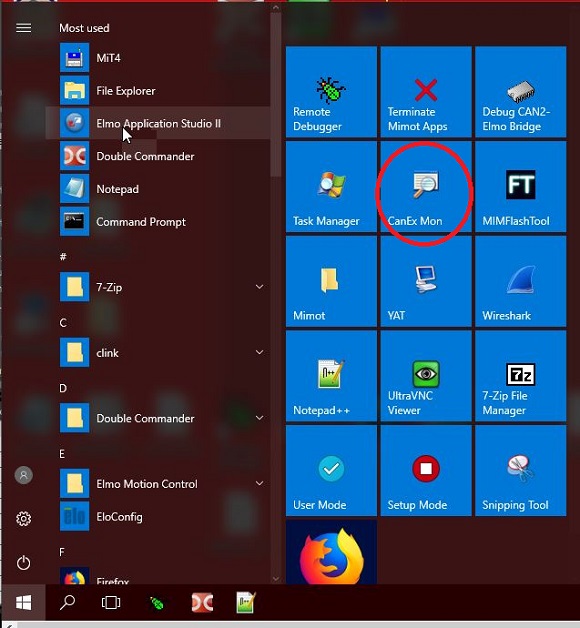Expand the Double Commander folder chevron
Viewport: 580px width, 628px height.
pos(260,418)
